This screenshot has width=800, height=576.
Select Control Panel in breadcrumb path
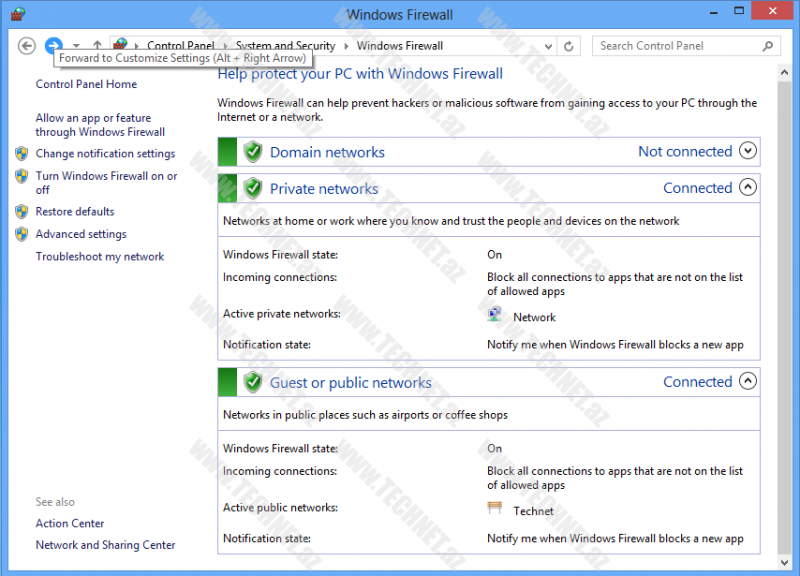pyautogui.click(x=180, y=46)
